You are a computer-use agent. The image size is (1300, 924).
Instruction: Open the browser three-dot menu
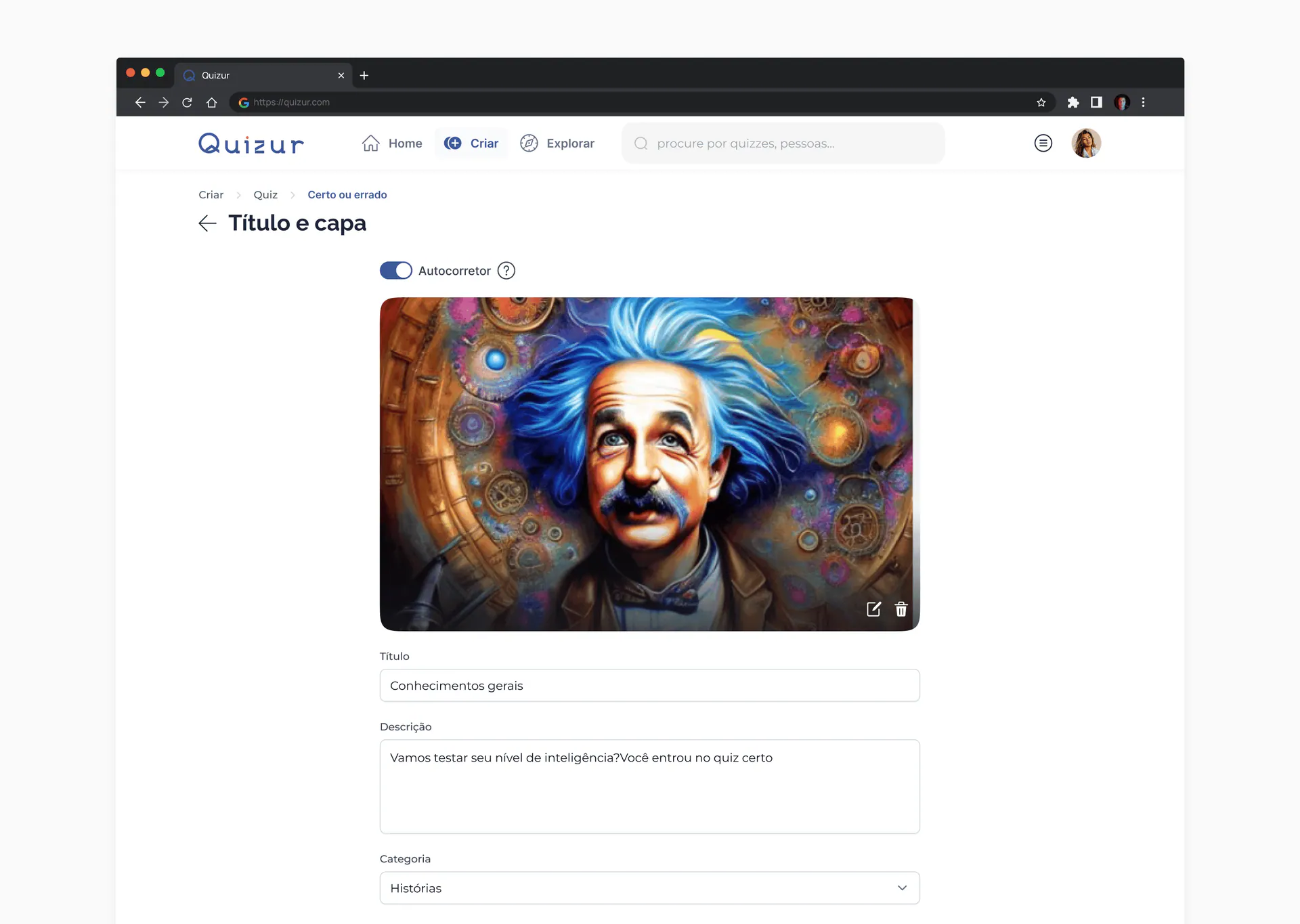point(1144,102)
